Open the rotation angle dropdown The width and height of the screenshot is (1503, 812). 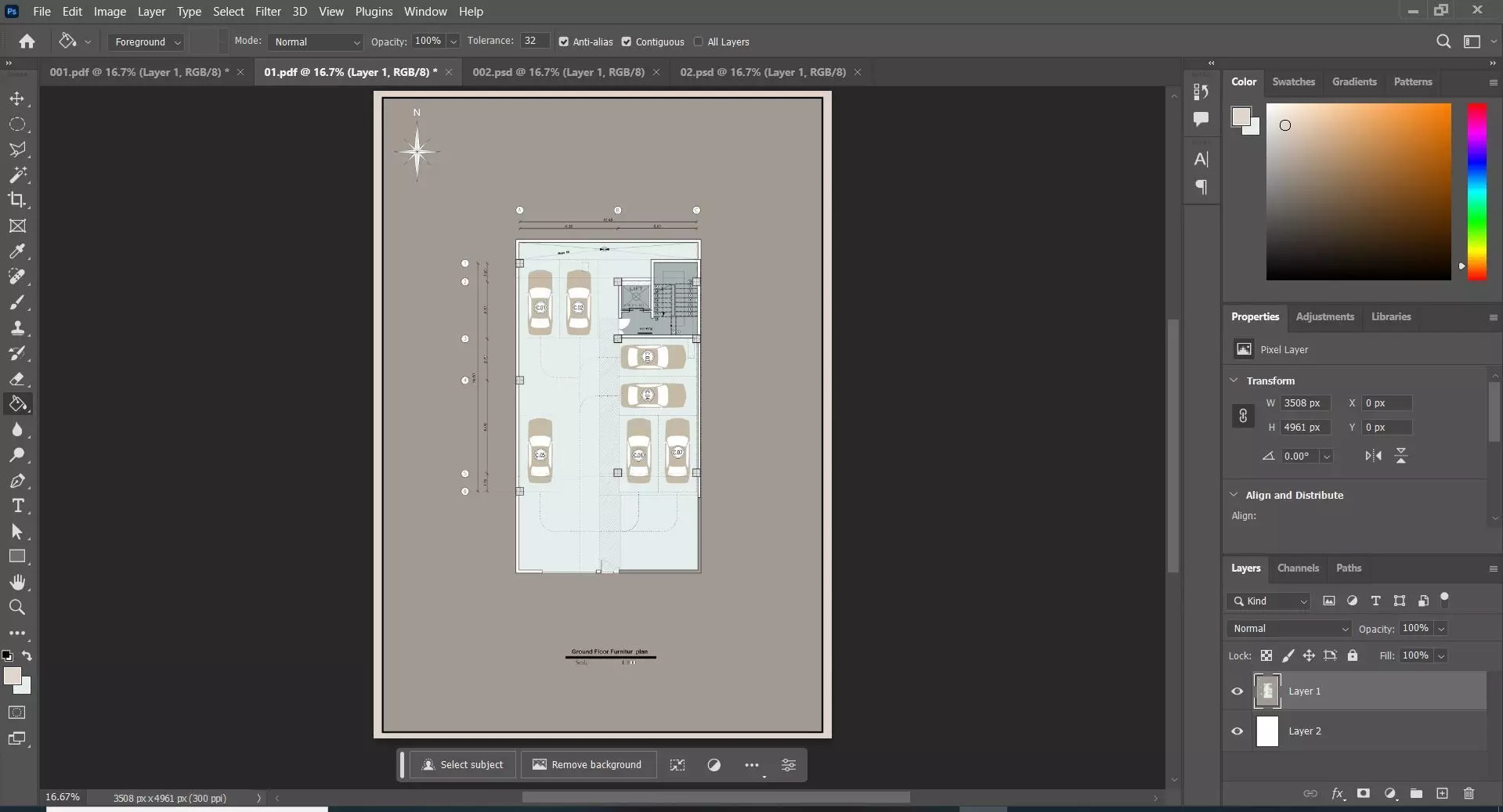pyautogui.click(x=1327, y=457)
